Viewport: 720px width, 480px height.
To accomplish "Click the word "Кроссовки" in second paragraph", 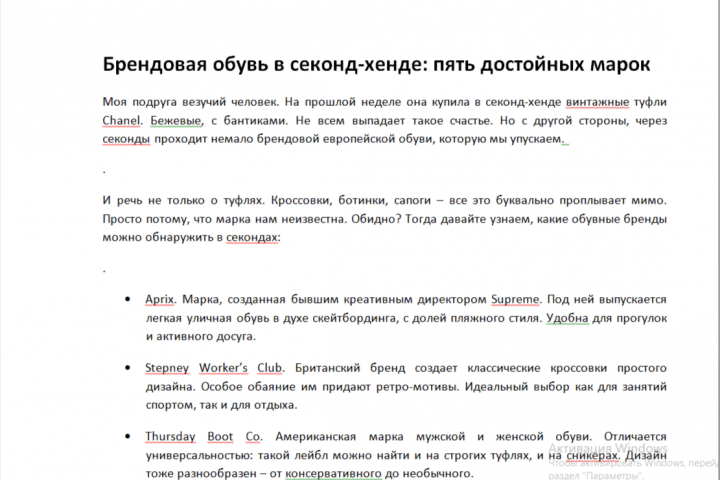I will 298,200.
